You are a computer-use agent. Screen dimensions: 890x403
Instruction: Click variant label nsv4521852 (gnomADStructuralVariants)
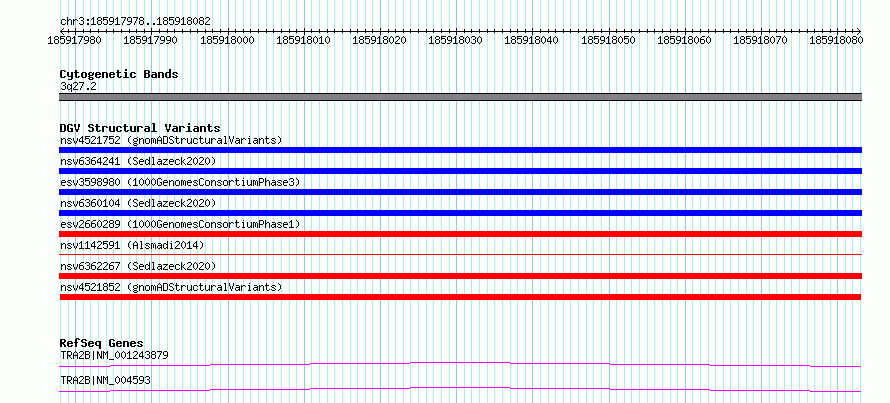pos(171,287)
